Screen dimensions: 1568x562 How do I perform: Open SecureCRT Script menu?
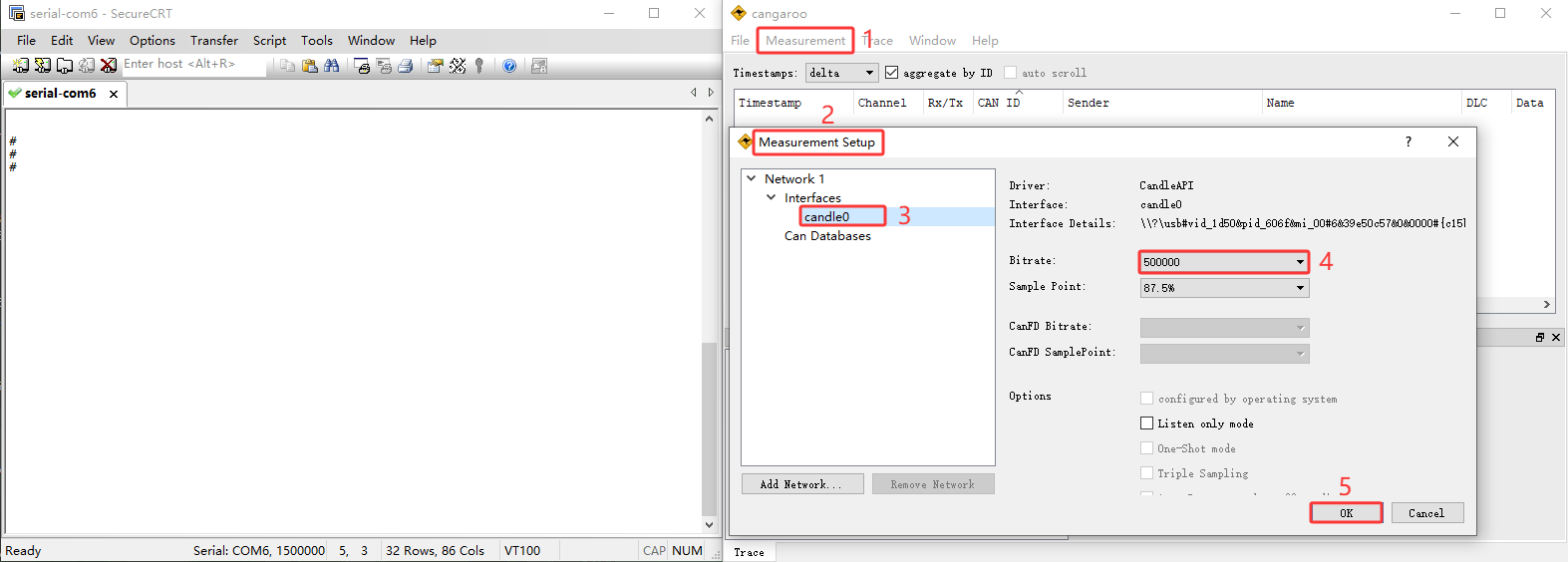pyautogui.click(x=269, y=41)
